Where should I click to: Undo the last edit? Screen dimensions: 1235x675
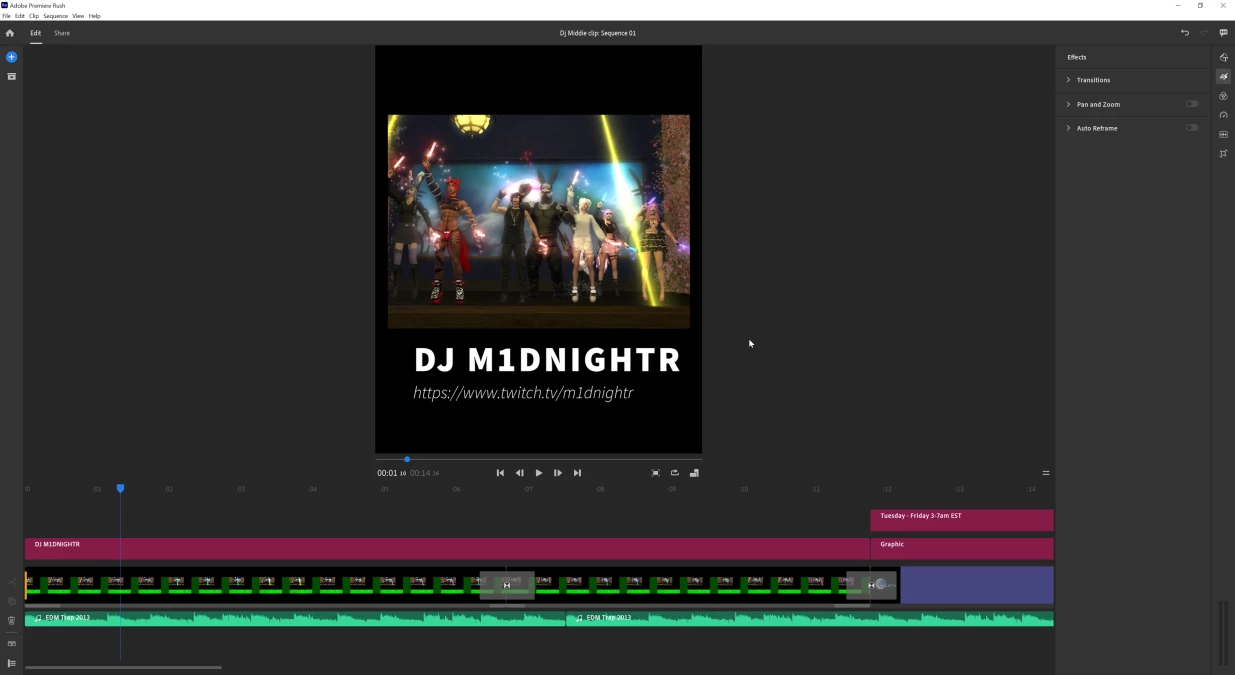[x=1185, y=33]
